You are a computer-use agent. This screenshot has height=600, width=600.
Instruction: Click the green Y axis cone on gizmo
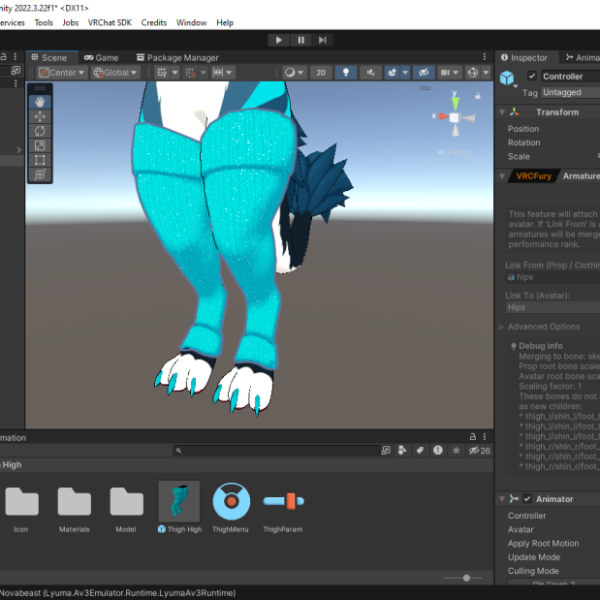point(455,102)
